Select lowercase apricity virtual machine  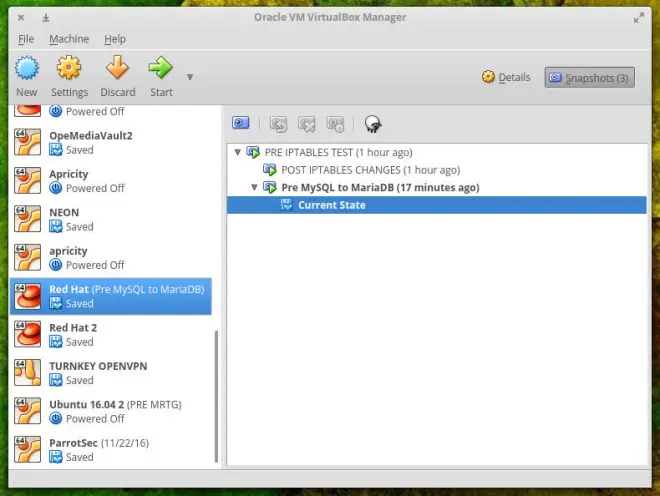tap(111, 258)
